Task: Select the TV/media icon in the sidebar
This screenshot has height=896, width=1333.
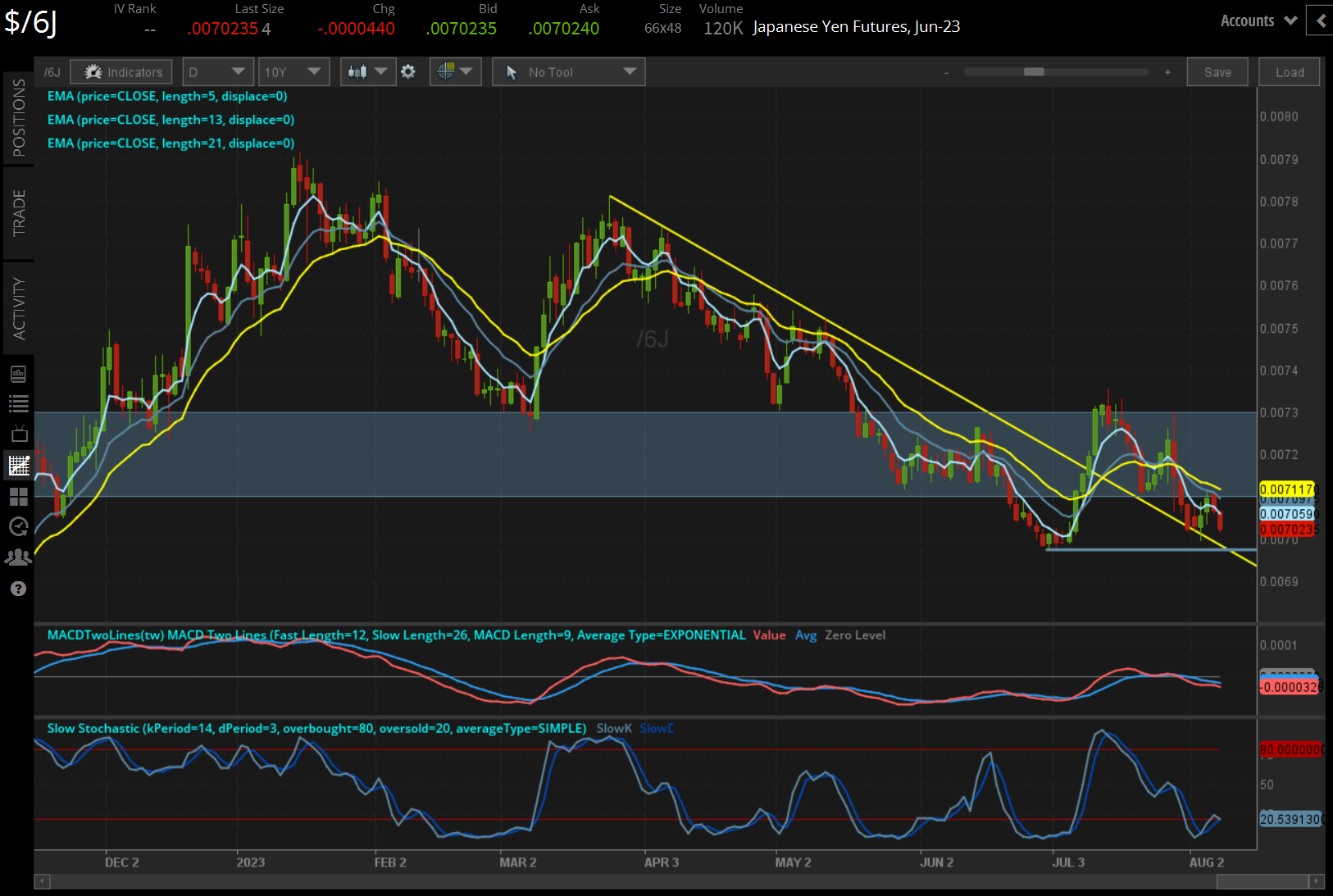Action: (18, 434)
